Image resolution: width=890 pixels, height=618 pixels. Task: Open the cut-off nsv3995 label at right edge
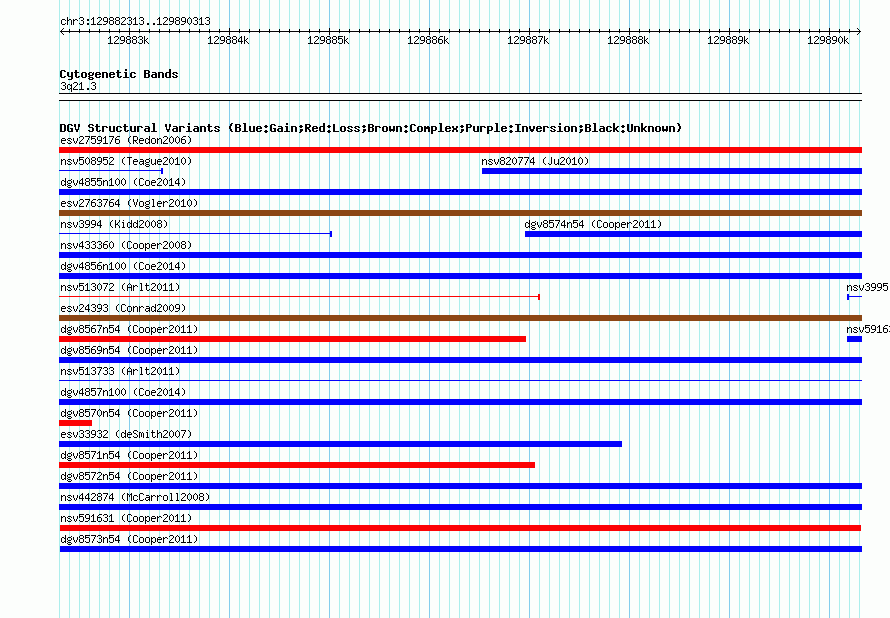(867, 287)
